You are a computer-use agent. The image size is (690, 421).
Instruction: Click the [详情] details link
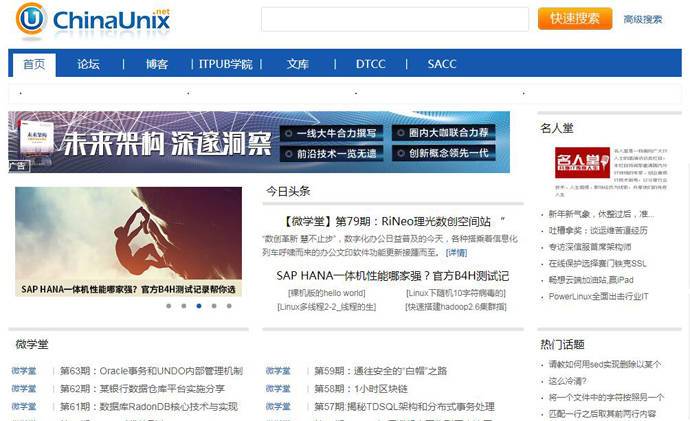point(456,253)
